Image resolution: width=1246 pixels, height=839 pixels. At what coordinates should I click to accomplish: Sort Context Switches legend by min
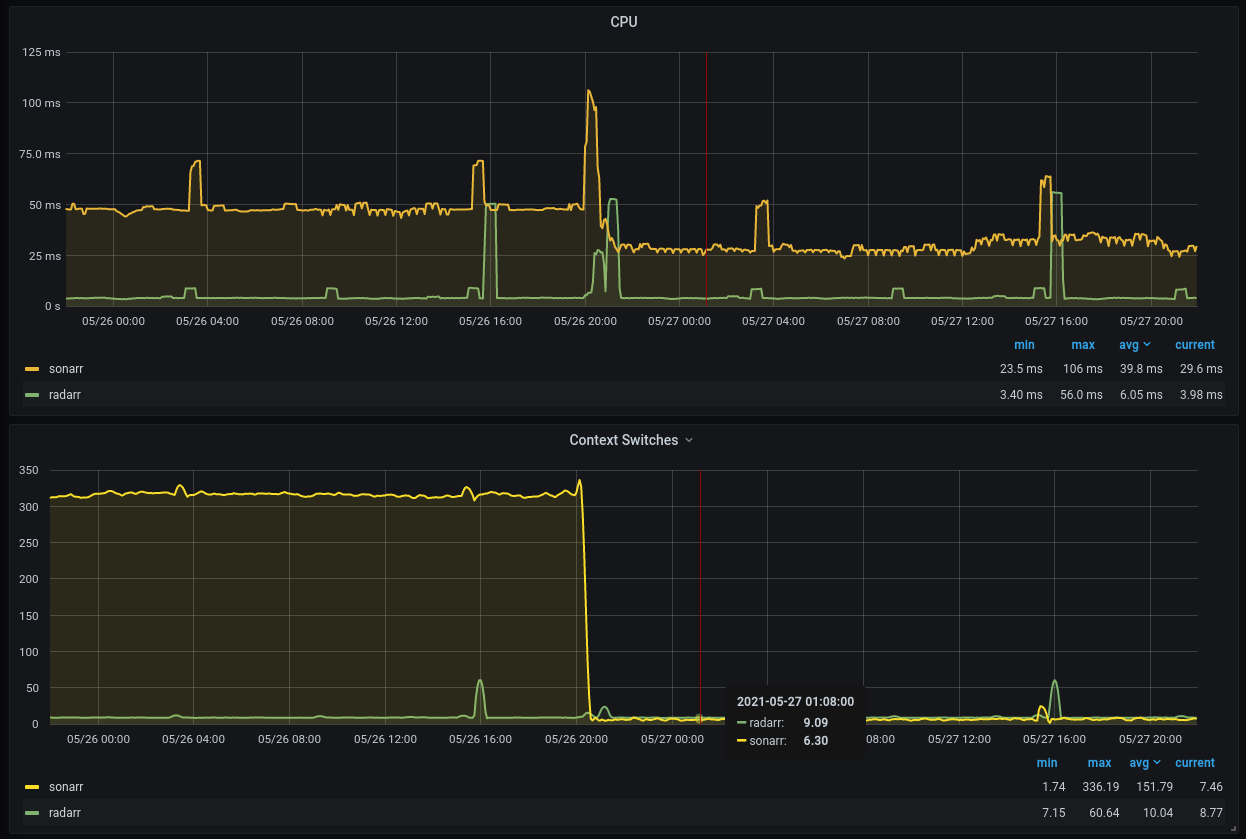(1046, 763)
